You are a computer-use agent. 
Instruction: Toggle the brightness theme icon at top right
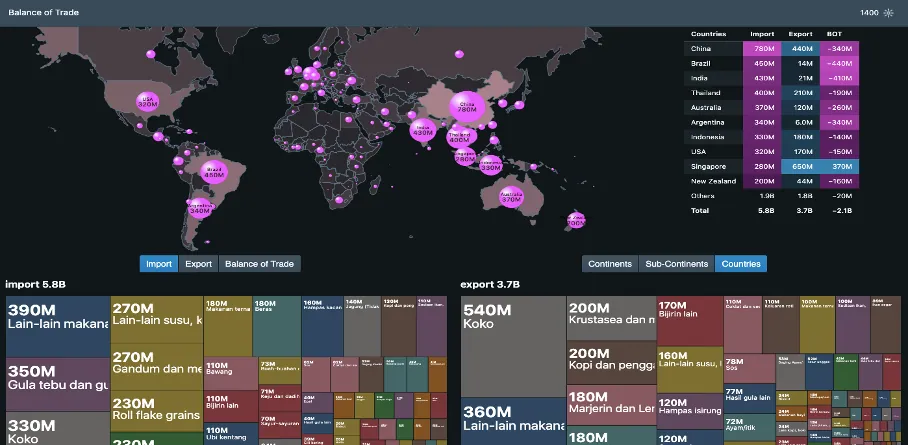(x=888, y=13)
